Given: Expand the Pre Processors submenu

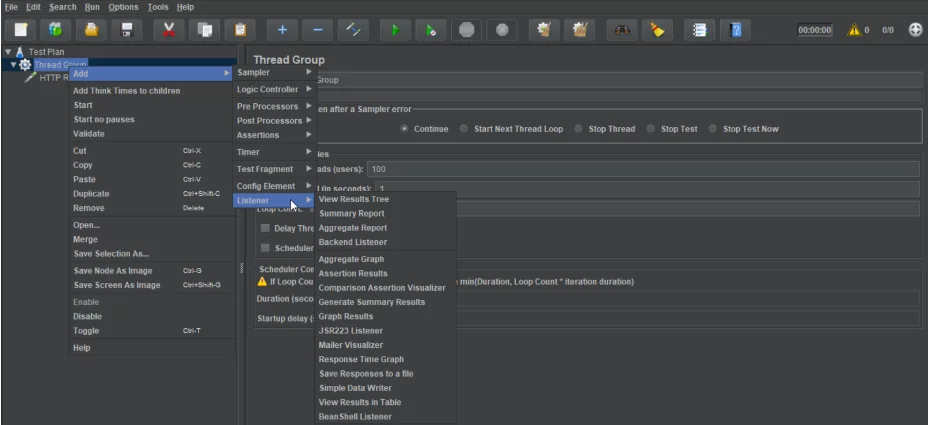Looking at the screenshot, I should pyautogui.click(x=275, y=107).
